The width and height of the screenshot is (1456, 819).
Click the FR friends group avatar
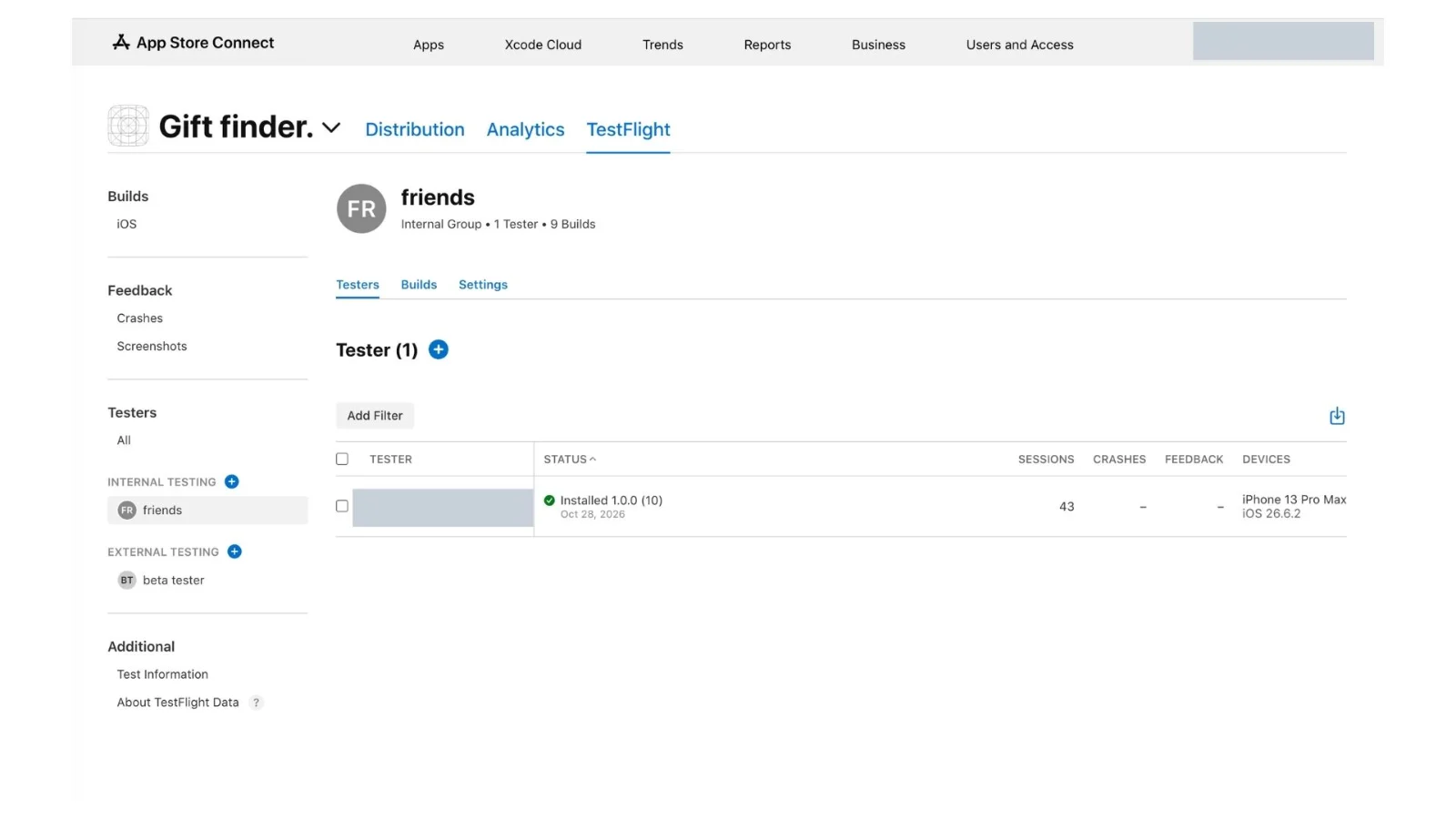(x=361, y=208)
